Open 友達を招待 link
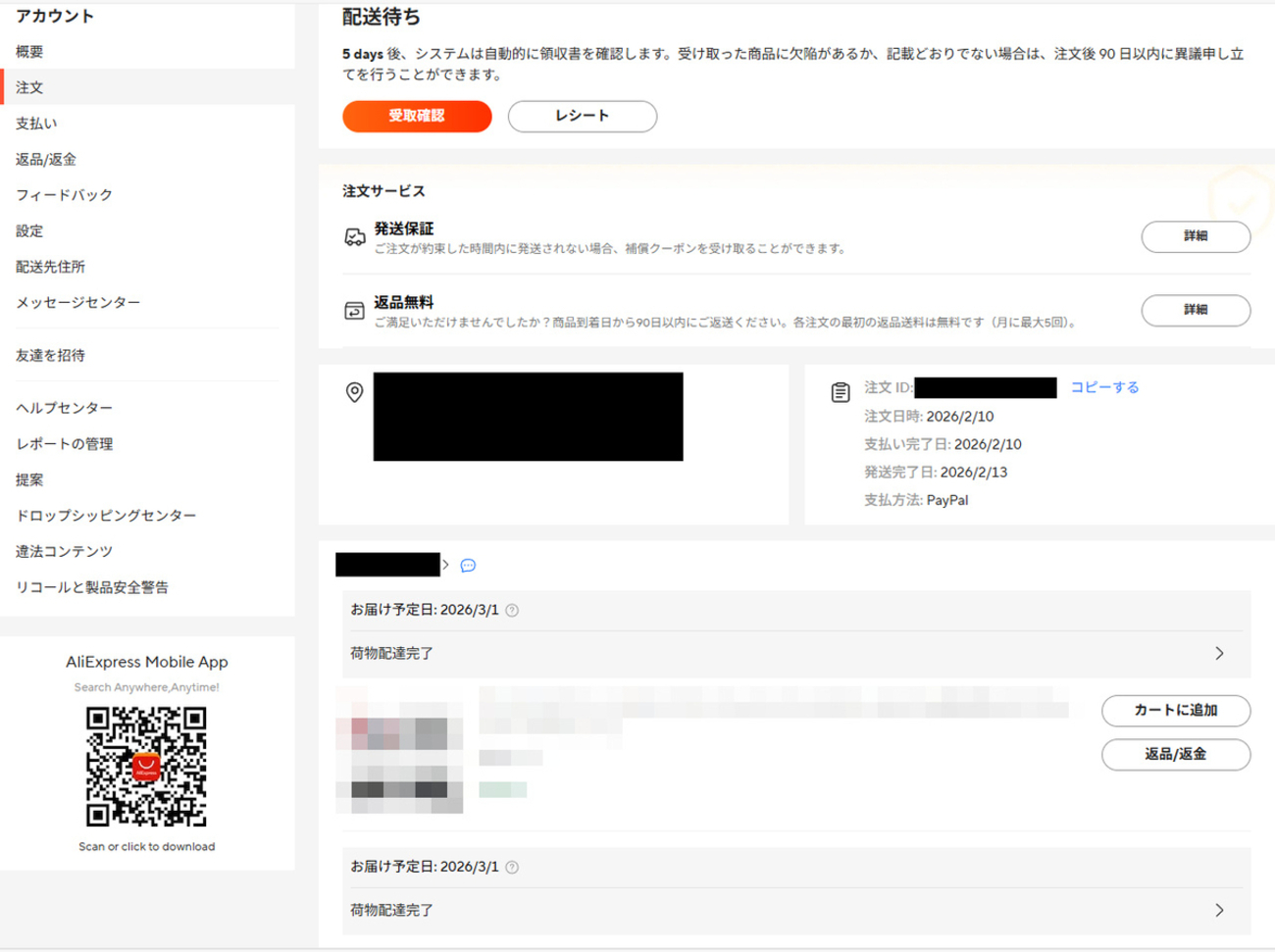 50,355
